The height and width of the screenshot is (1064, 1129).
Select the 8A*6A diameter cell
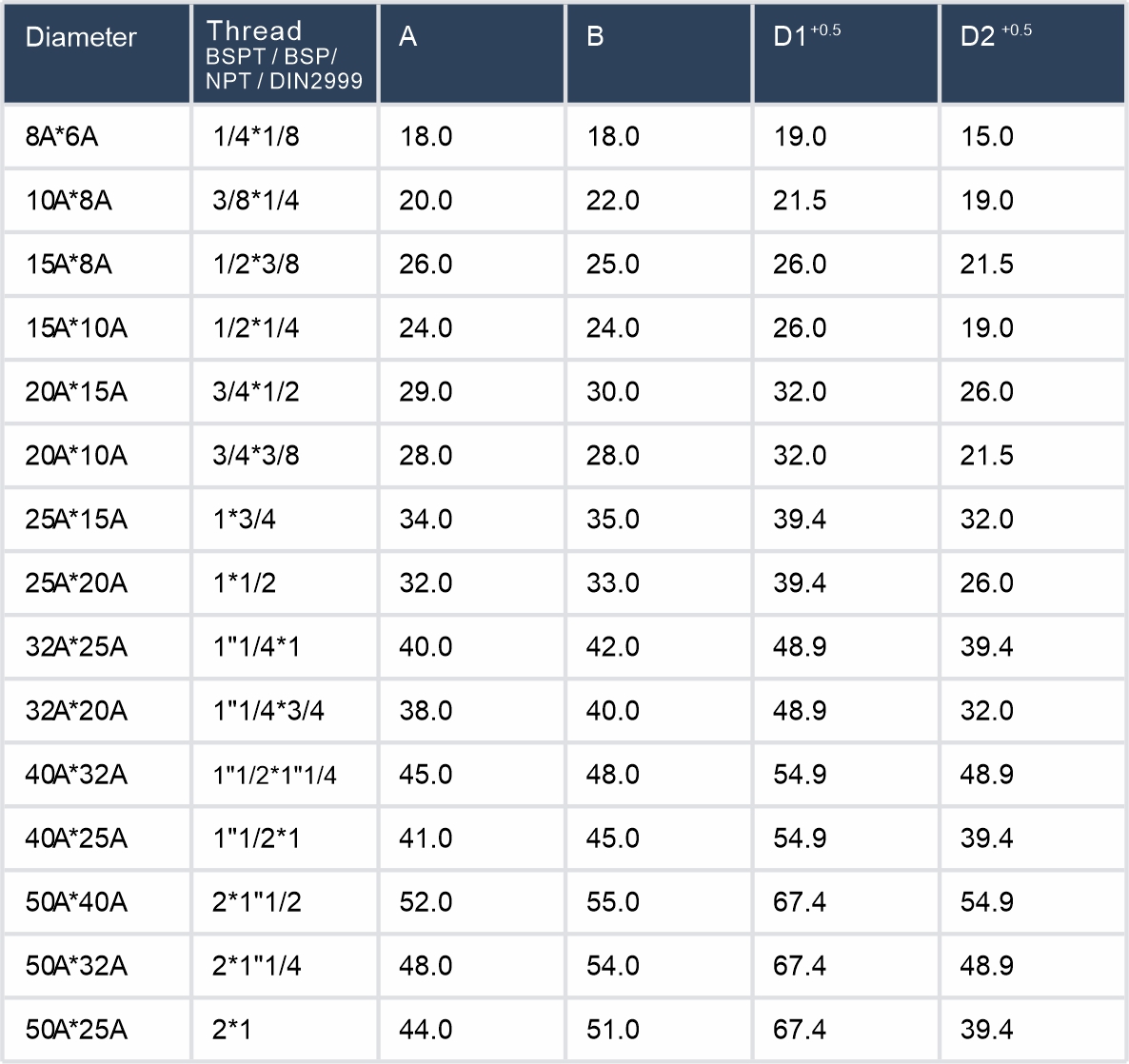[62, 137]
